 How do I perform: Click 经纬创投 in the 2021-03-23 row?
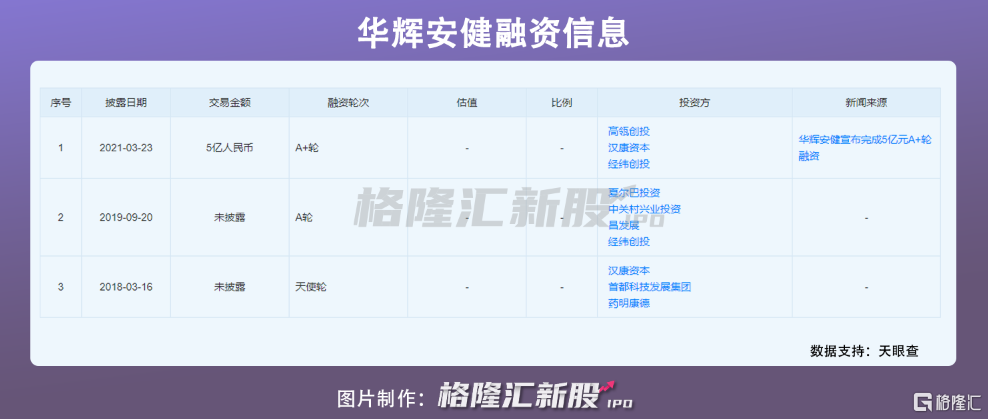pyautogui.click(x=628, y=164)
